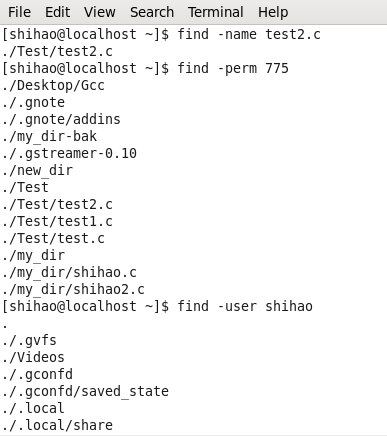The image size is (387, 436).
Task: Click the ./Test/test1.c output line
Action: pos(57,221)
